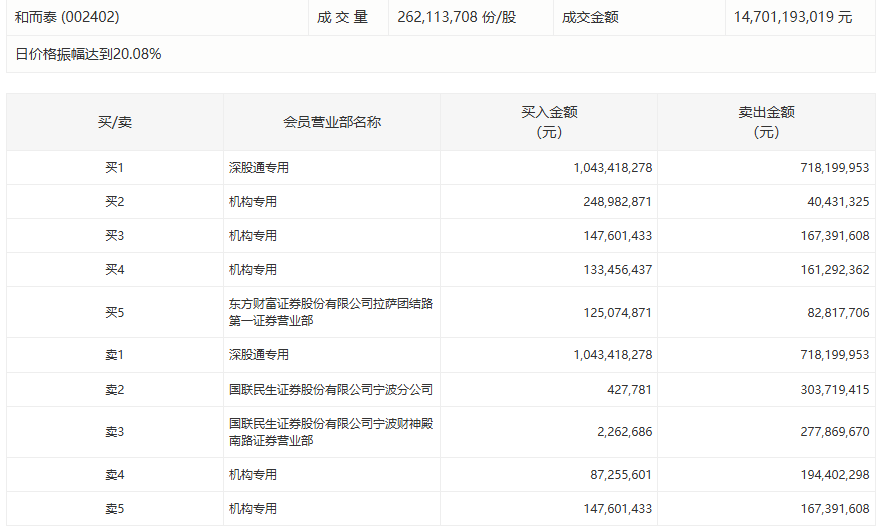Click 国联民生证券 宁波财神殿南路证券营业部 name
Viewport: 879px width, 531px height.
331,432
